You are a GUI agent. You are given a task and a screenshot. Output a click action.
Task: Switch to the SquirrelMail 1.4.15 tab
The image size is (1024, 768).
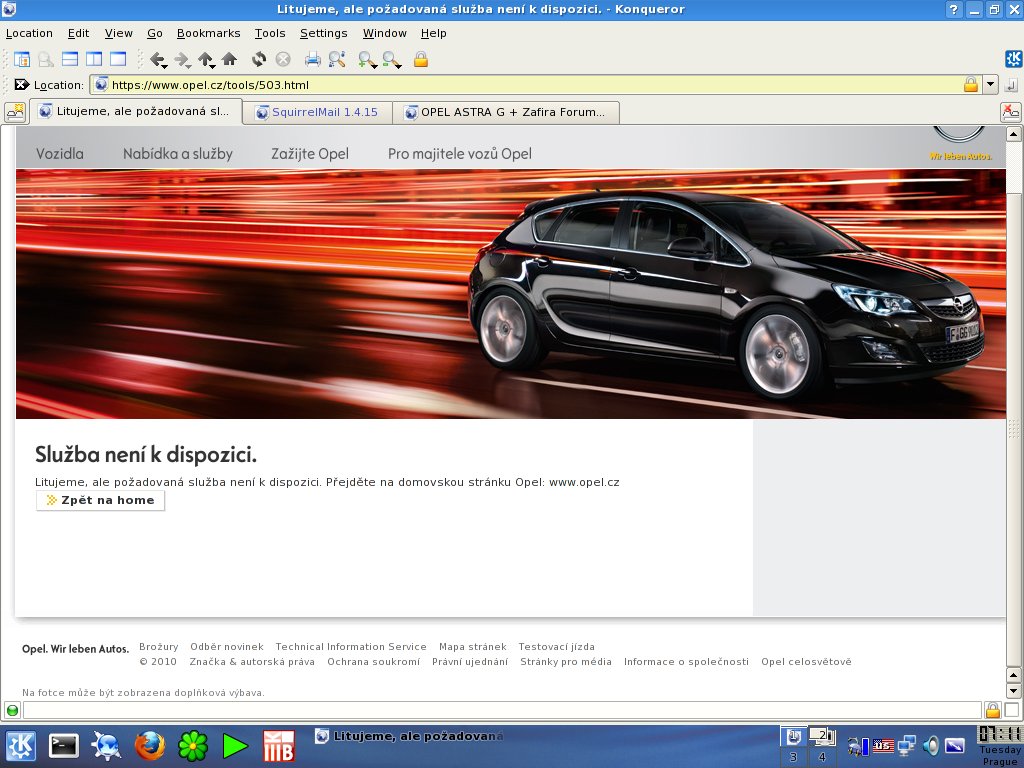click(x=317, y=112)
